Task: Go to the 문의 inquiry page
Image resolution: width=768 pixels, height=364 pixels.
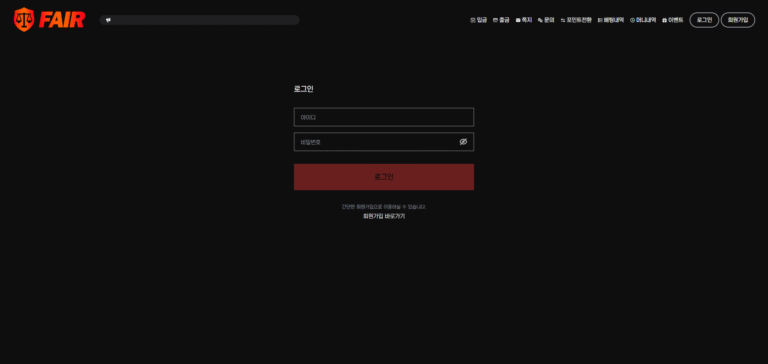Action: pos(546,20)
